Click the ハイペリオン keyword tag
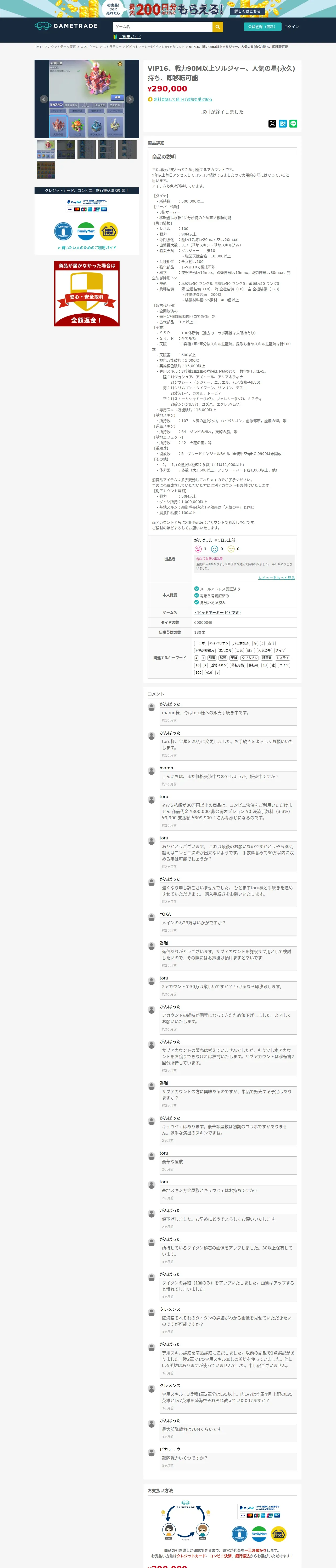This screenshot has width=336, height=1568. tap(219, 643)
